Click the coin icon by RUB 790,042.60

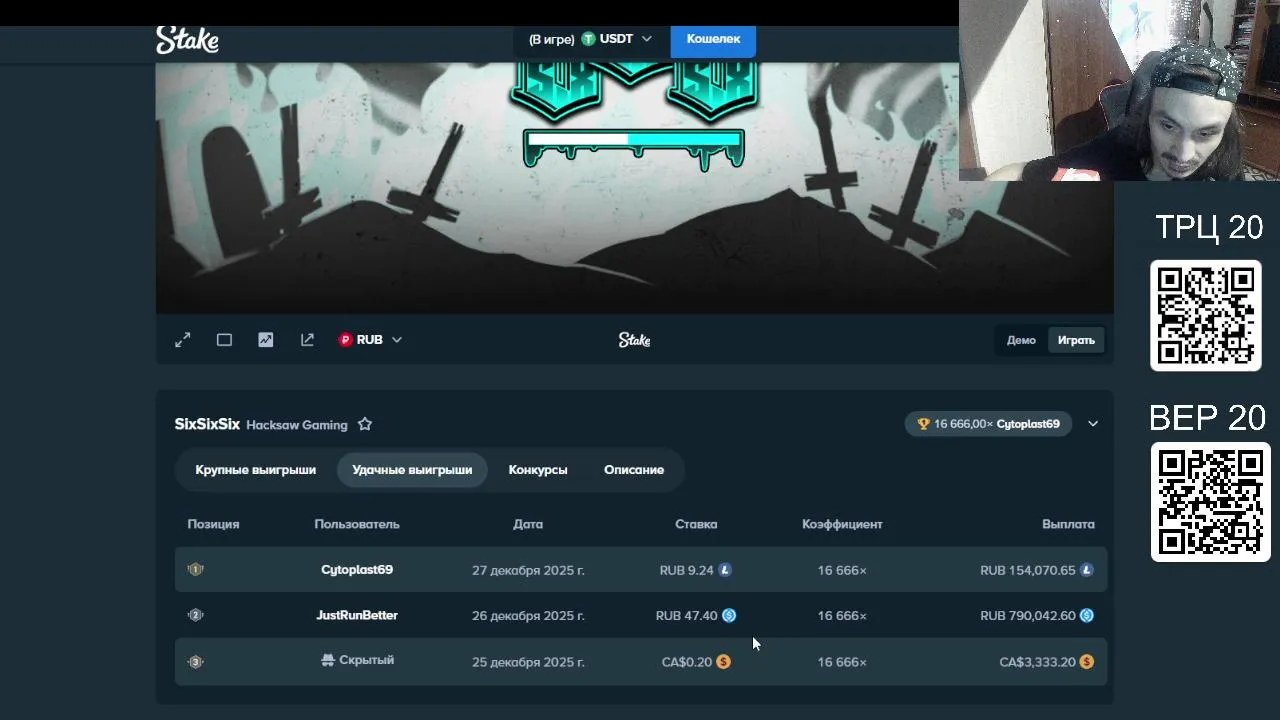[x=1087, y=615]
